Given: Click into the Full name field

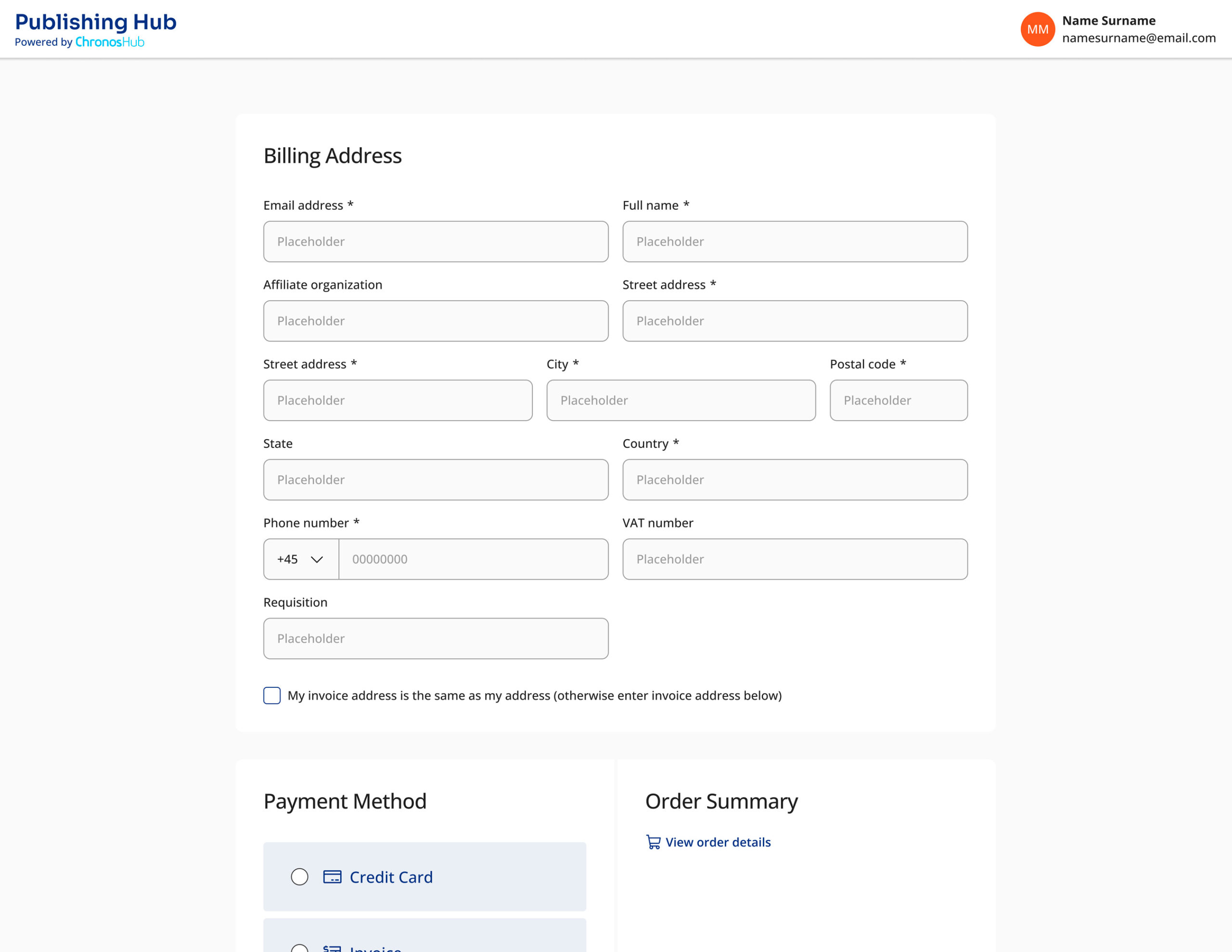Looking at the screenshot, I should click(794, 241).
